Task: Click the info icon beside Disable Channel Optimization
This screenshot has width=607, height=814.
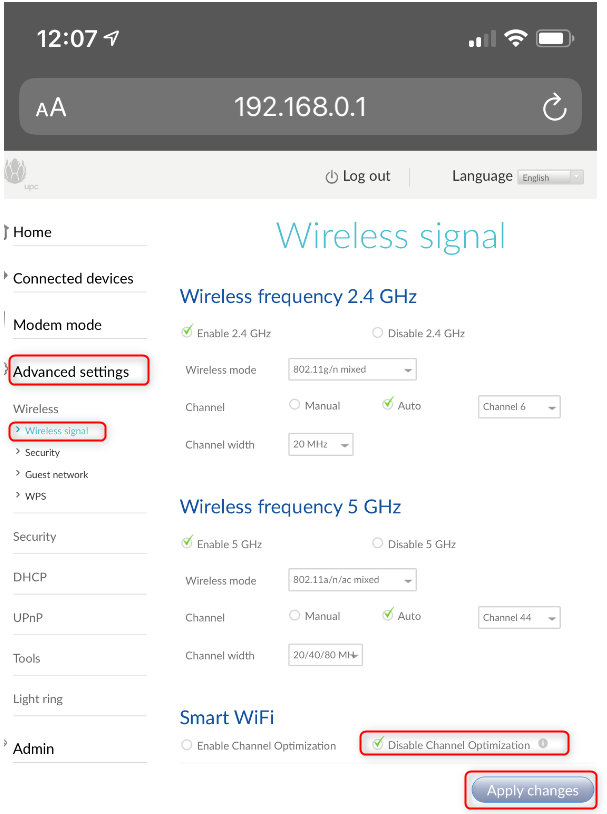Action: point(543,744)
